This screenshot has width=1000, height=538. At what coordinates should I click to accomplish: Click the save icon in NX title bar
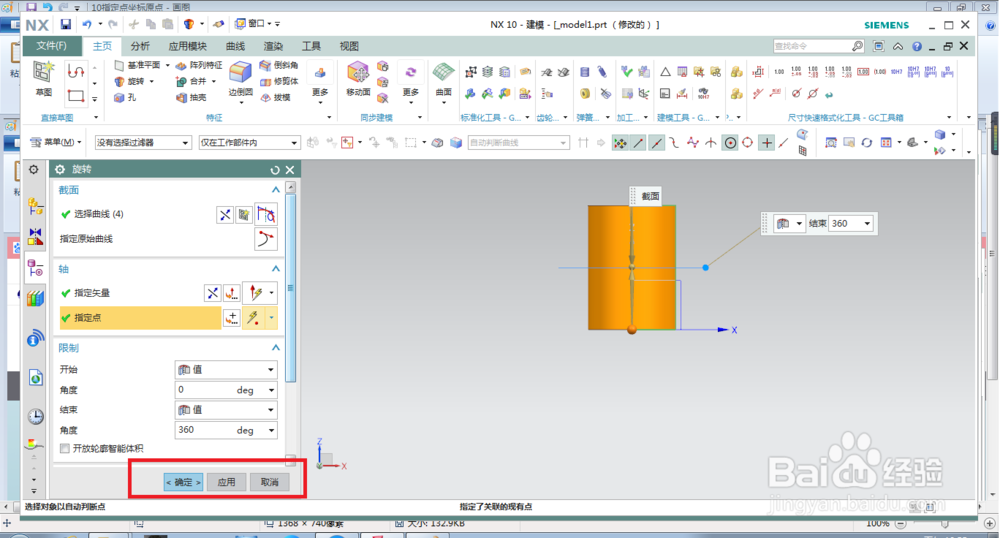[x=66, y=24]
